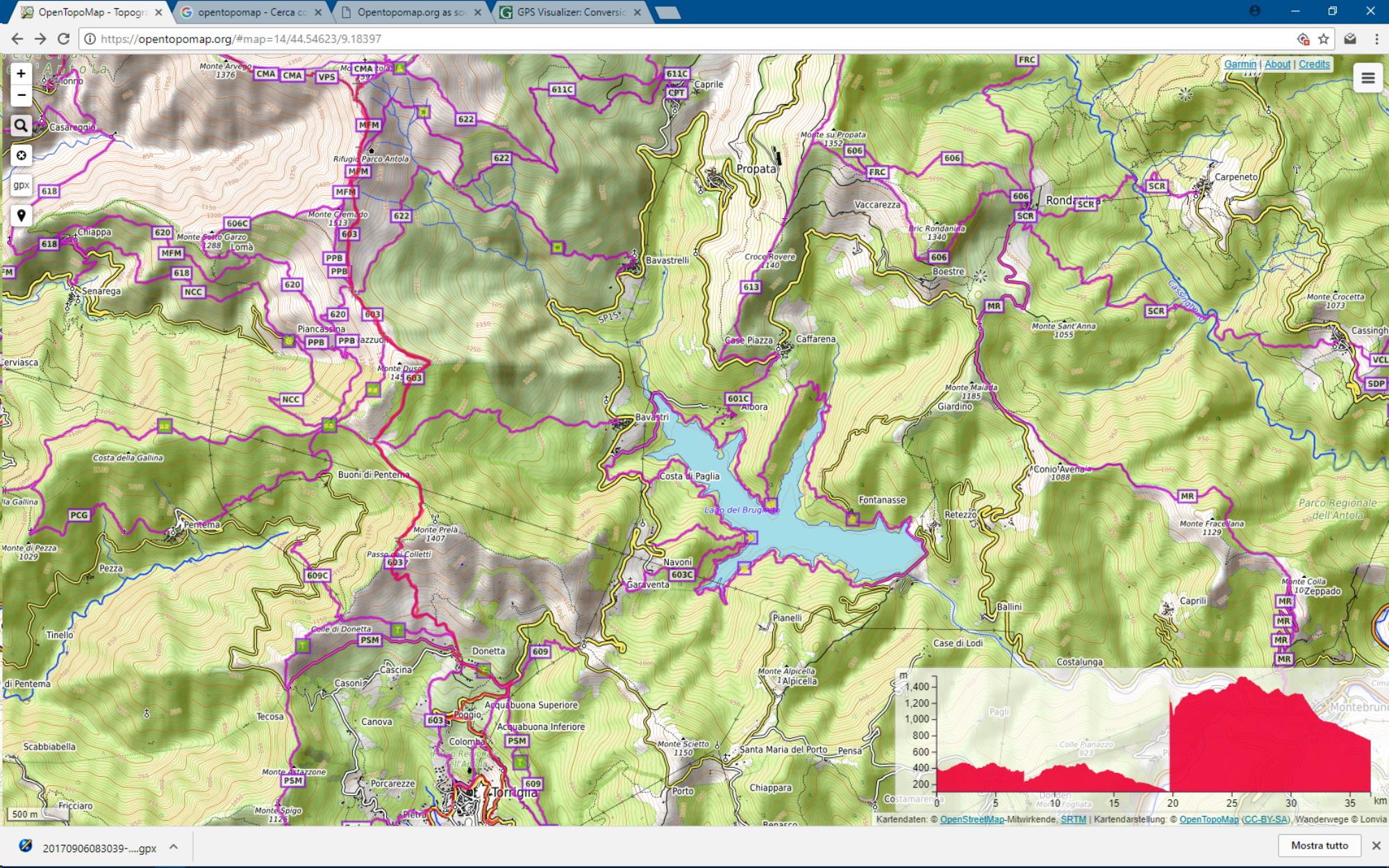This screenshot has width=1389, height=868.
Task: Open Chrome three-dot menu
Action: tap(1376, 39)
